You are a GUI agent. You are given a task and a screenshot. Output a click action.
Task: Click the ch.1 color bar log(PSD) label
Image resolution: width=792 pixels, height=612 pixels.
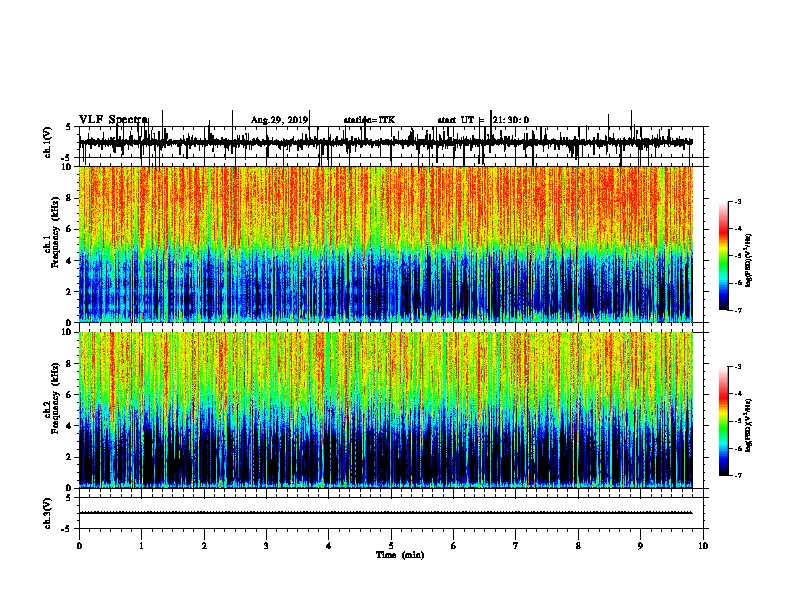[x=749, y=260]
